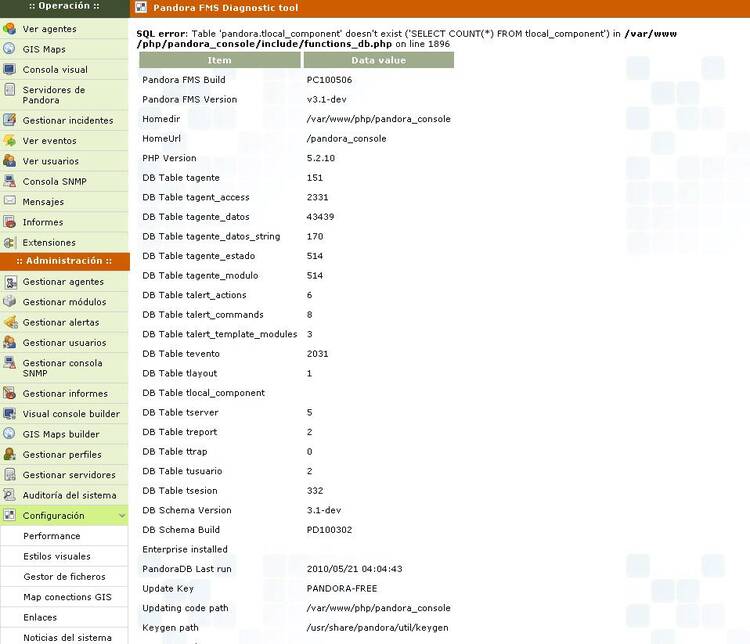Screen dimensions: 750x644
Task: Click the Ver eventos icon
Action: point(10,141)
